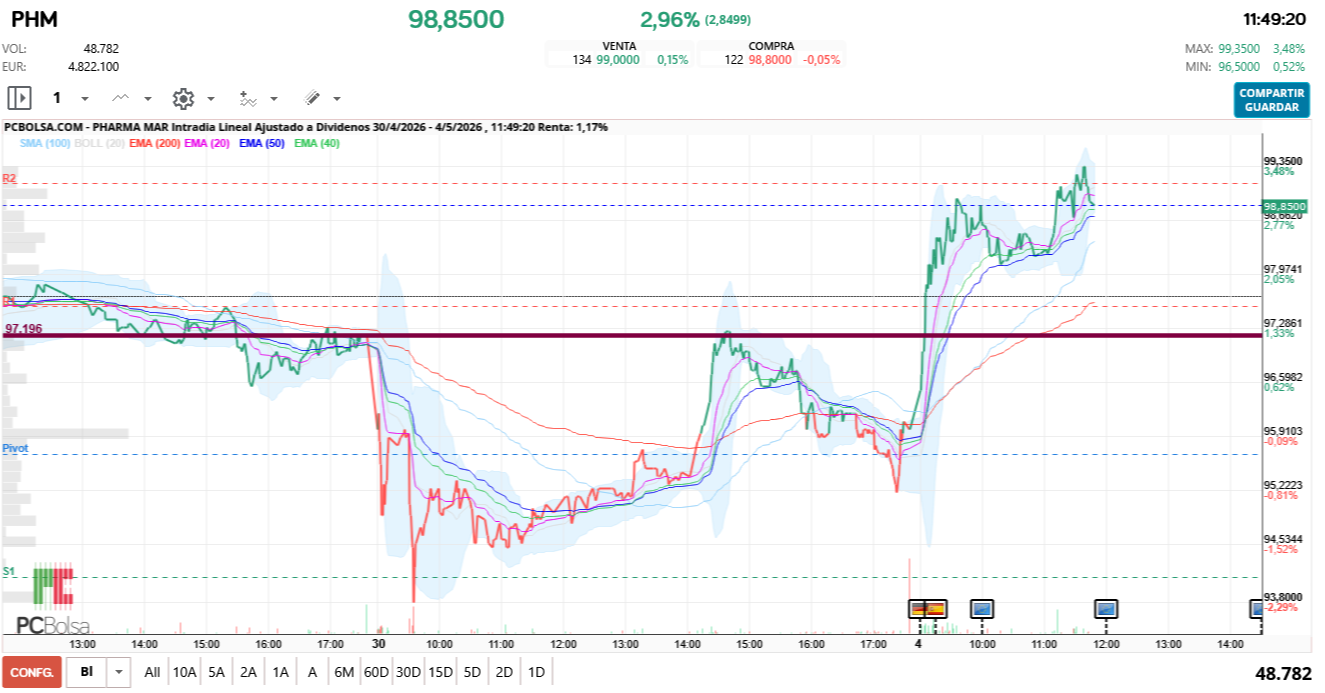Toggle BOLL (20) indicator visibility
This screenshot has height=693, width=1325.
pos(99,144)
